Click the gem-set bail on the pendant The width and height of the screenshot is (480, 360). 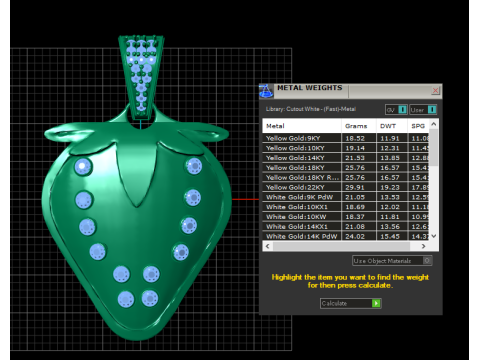pyautogui.click(x=141, y=77)
